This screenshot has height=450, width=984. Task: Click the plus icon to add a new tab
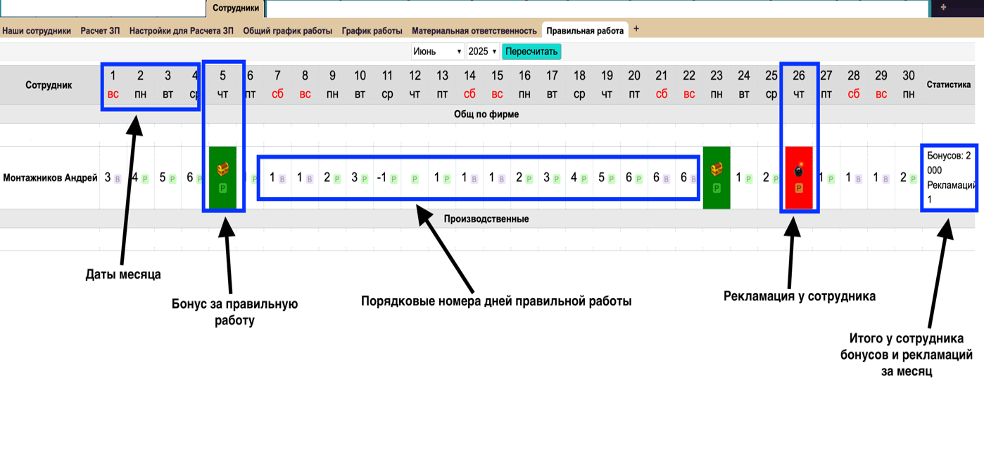pos(637,30)
